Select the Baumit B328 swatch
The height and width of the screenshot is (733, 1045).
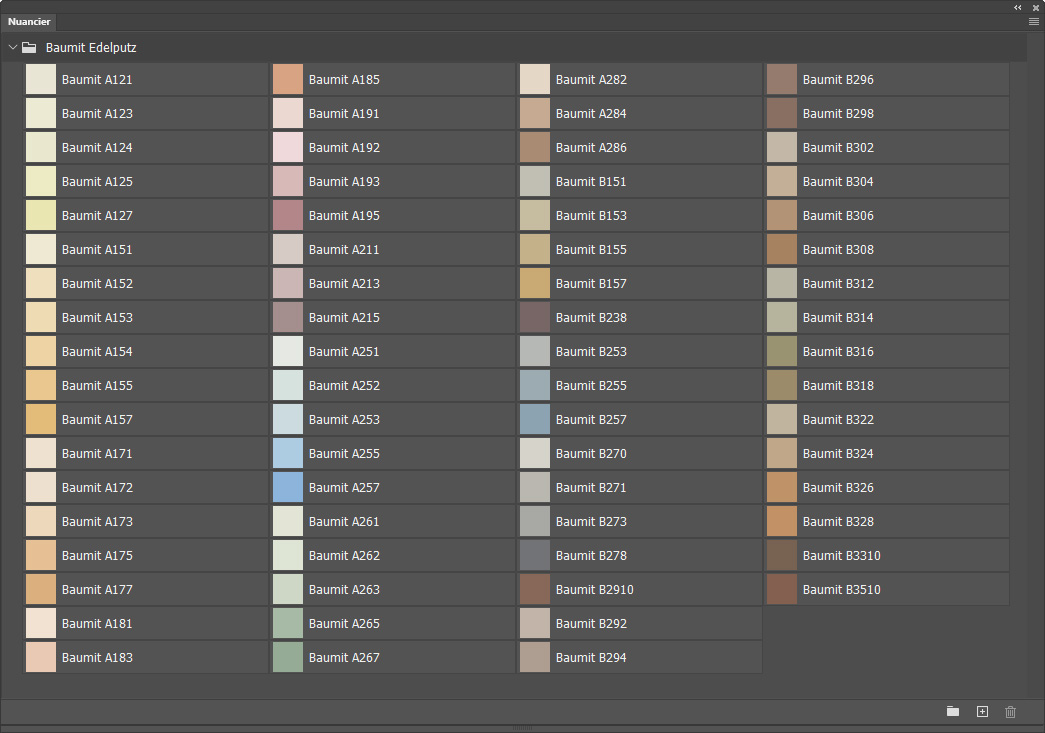click(782, 521)
